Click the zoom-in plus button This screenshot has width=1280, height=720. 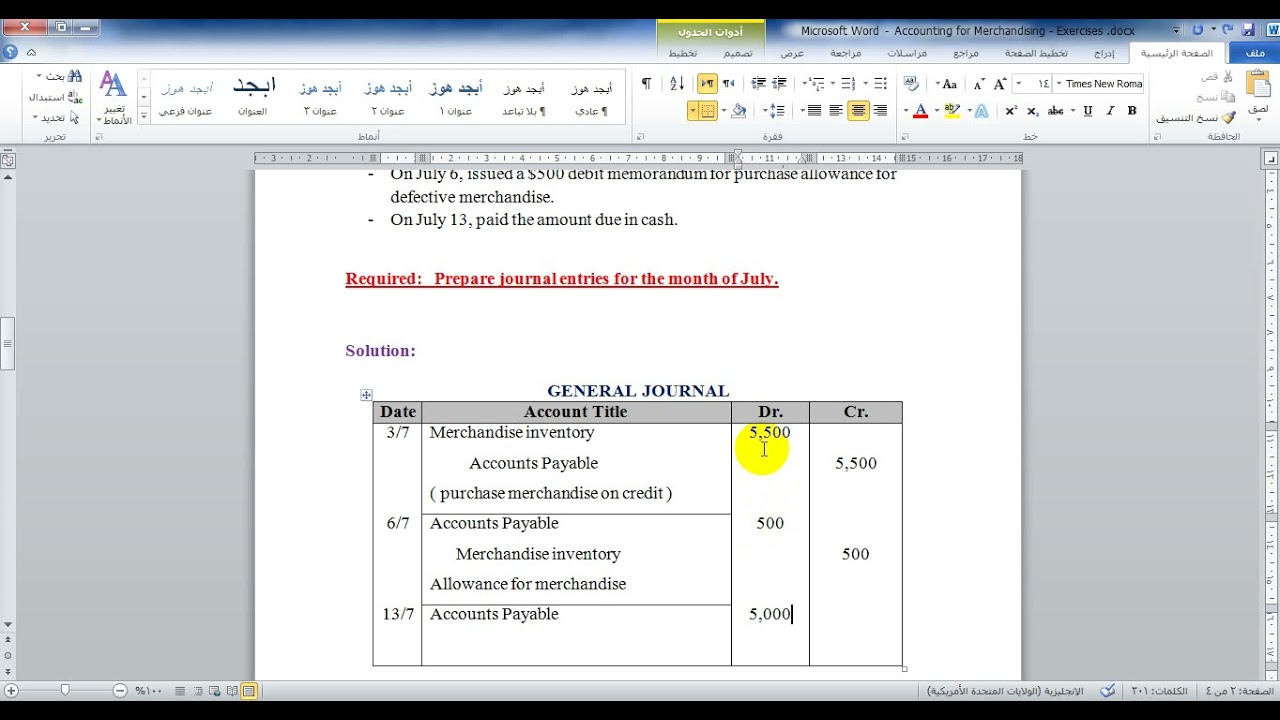pos(11,690)
